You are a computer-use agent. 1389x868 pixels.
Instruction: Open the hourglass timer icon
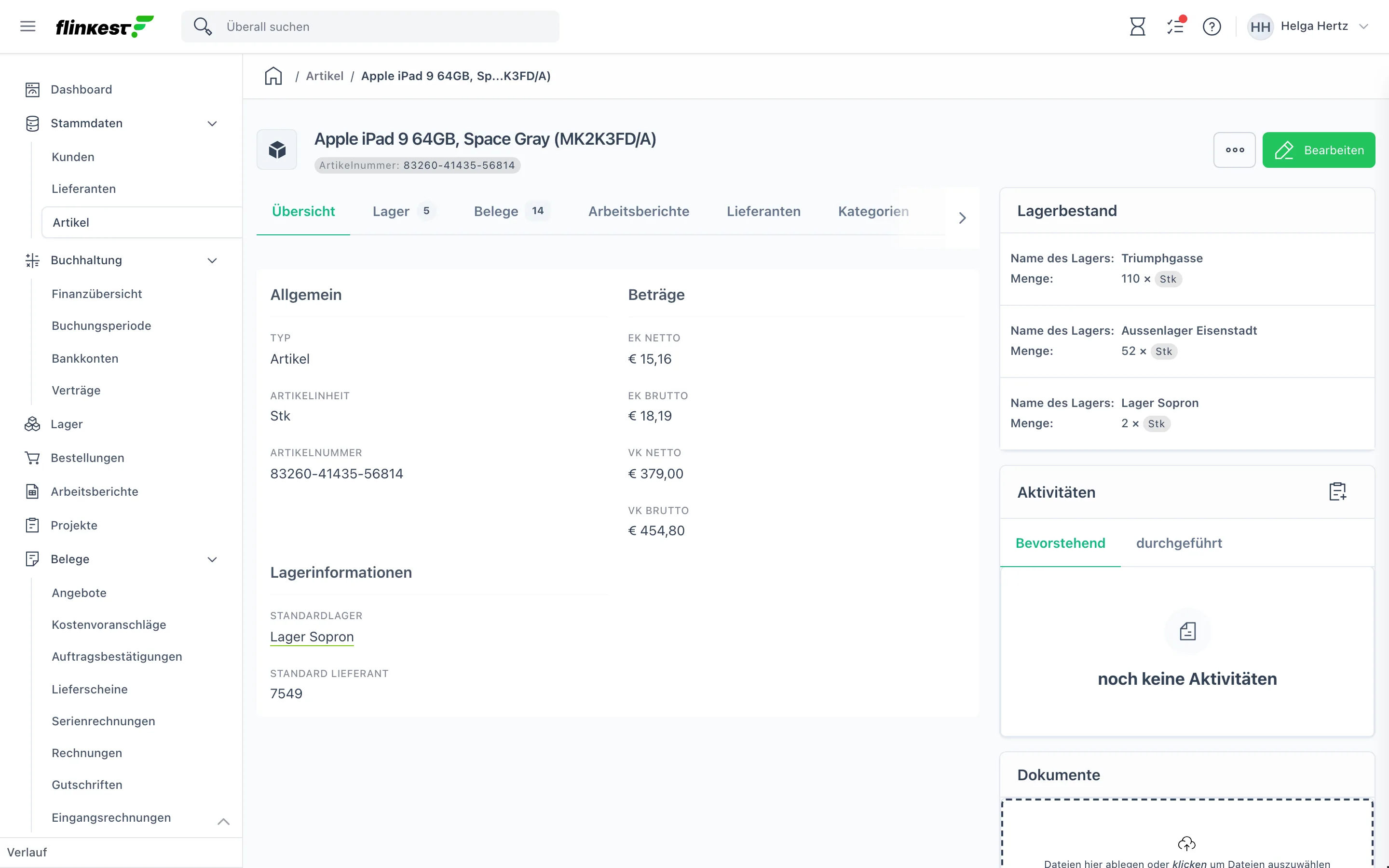1137,27
